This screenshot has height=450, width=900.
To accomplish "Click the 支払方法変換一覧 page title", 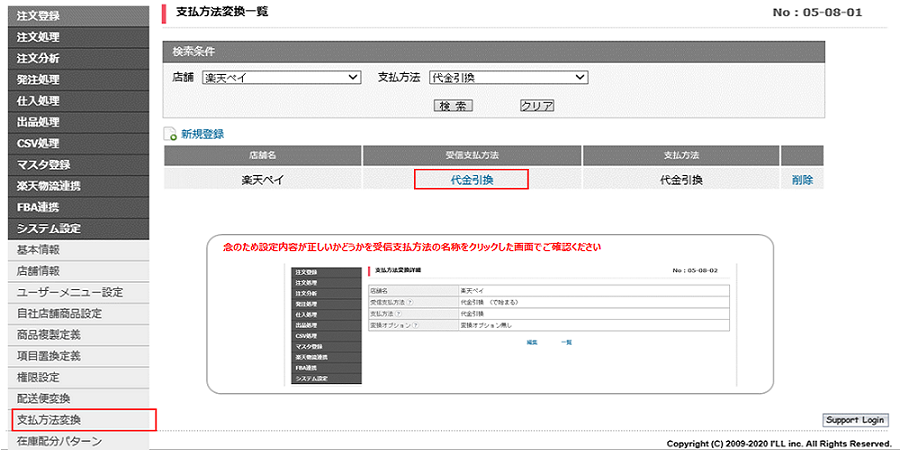I will (222, 11).
